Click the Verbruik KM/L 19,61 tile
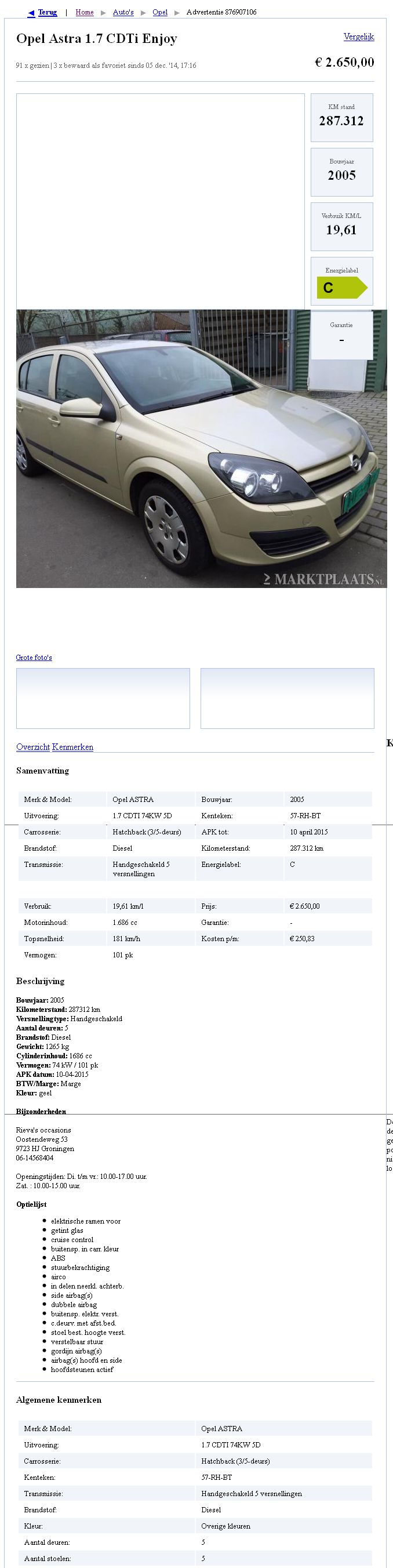 342,226
